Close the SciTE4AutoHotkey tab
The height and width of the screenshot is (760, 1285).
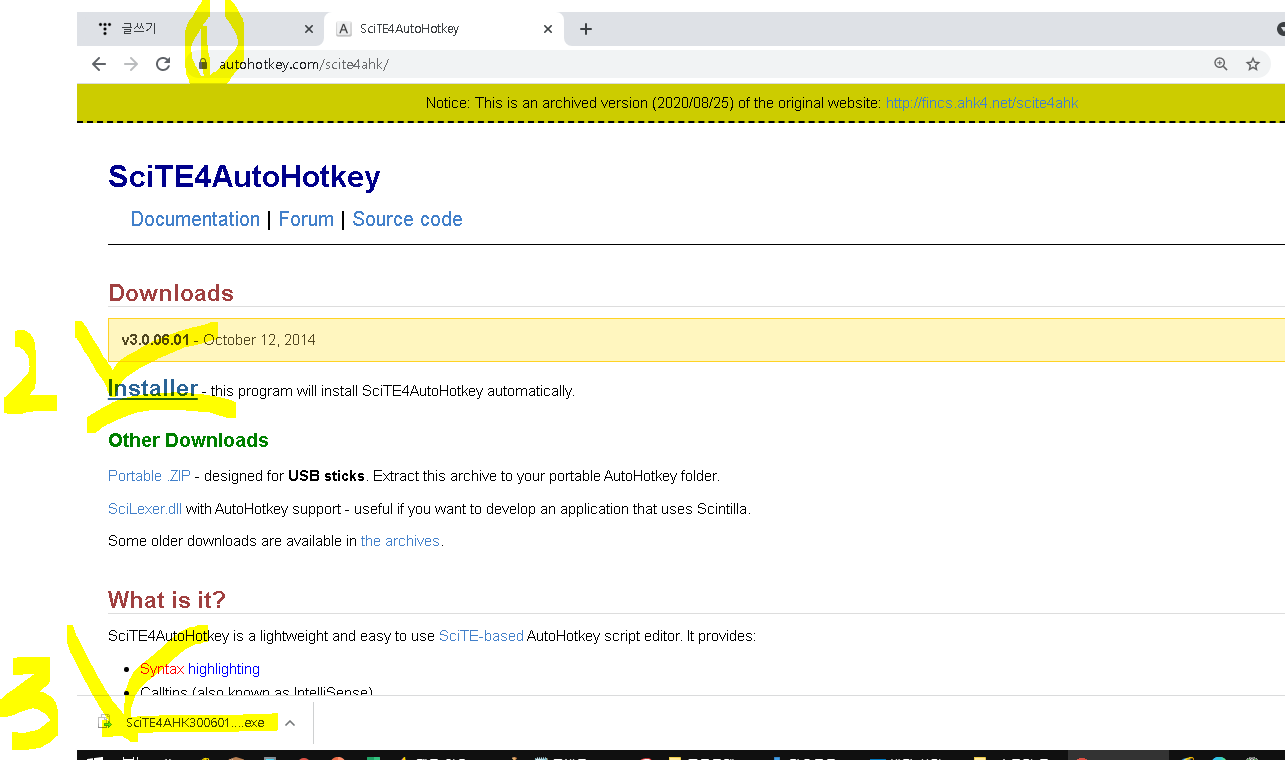tap(548, 29)
